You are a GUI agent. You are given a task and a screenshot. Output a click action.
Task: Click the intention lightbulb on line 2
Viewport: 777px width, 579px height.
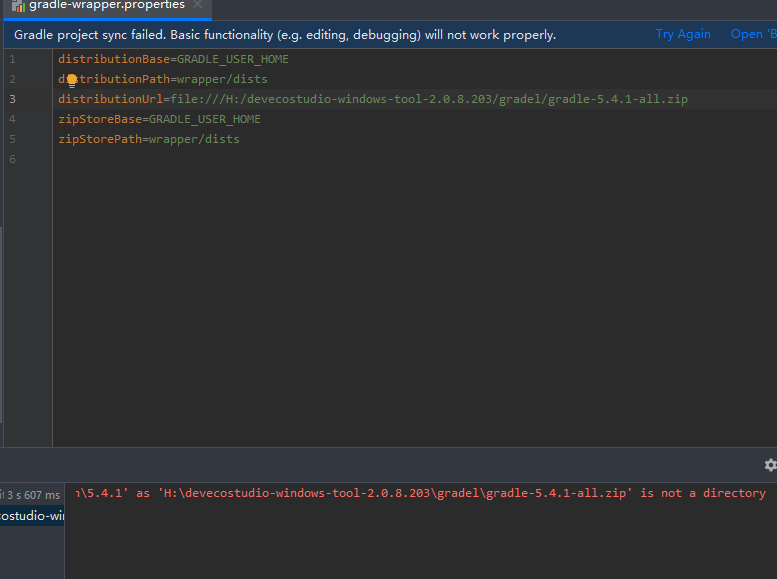pyautogui.click(x=72, y=80)
